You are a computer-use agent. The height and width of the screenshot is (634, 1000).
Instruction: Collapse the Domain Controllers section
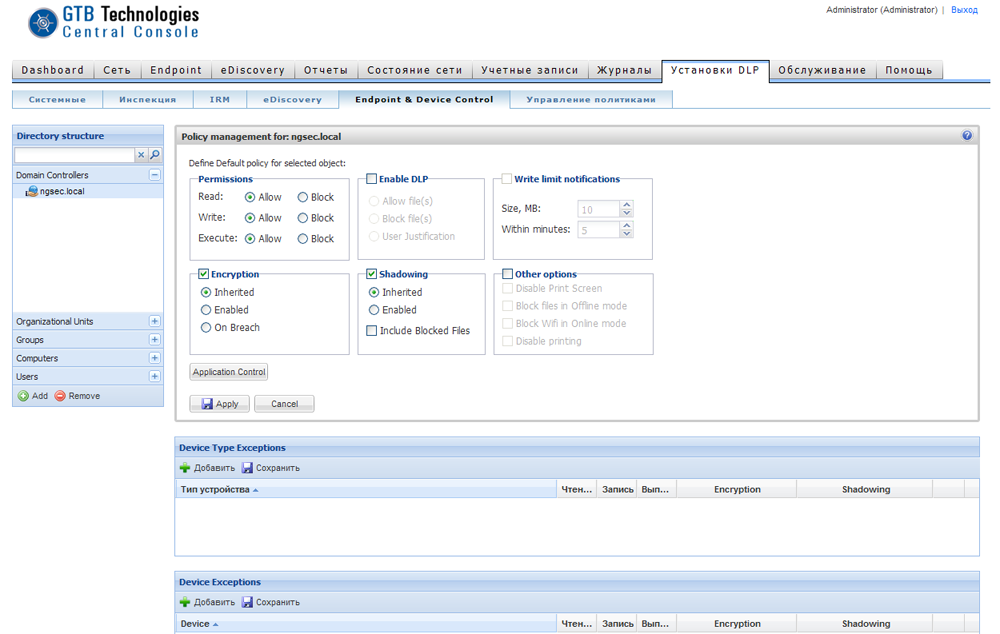(154, 175)
